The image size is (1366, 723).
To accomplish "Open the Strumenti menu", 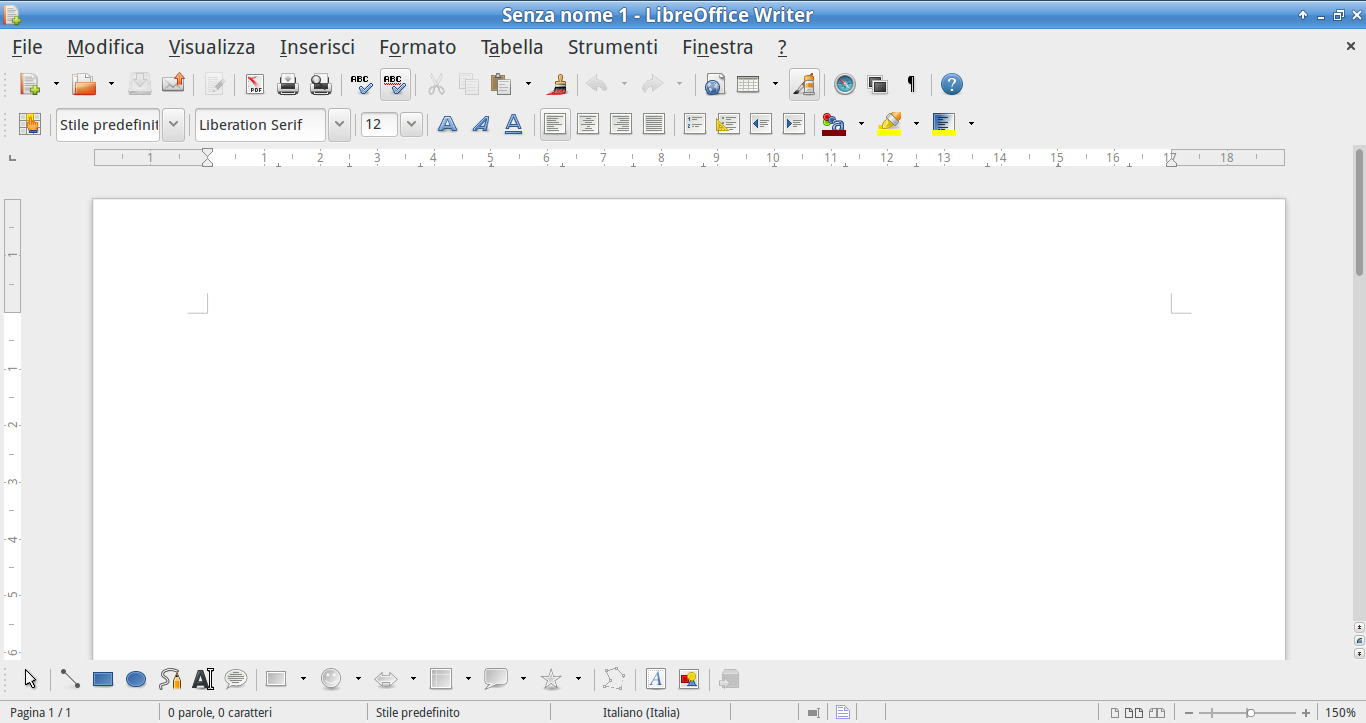I will 613,47.
